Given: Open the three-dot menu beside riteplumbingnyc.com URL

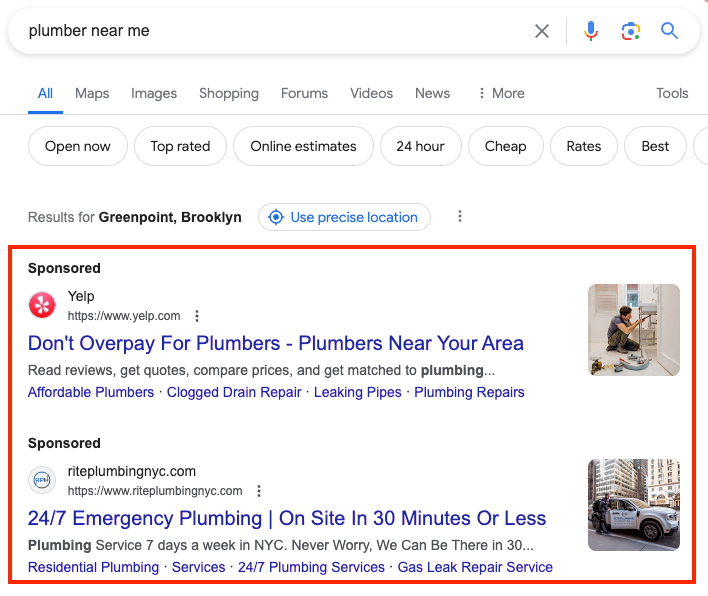Looking at the screenshot, I should [x=259, y=491].
